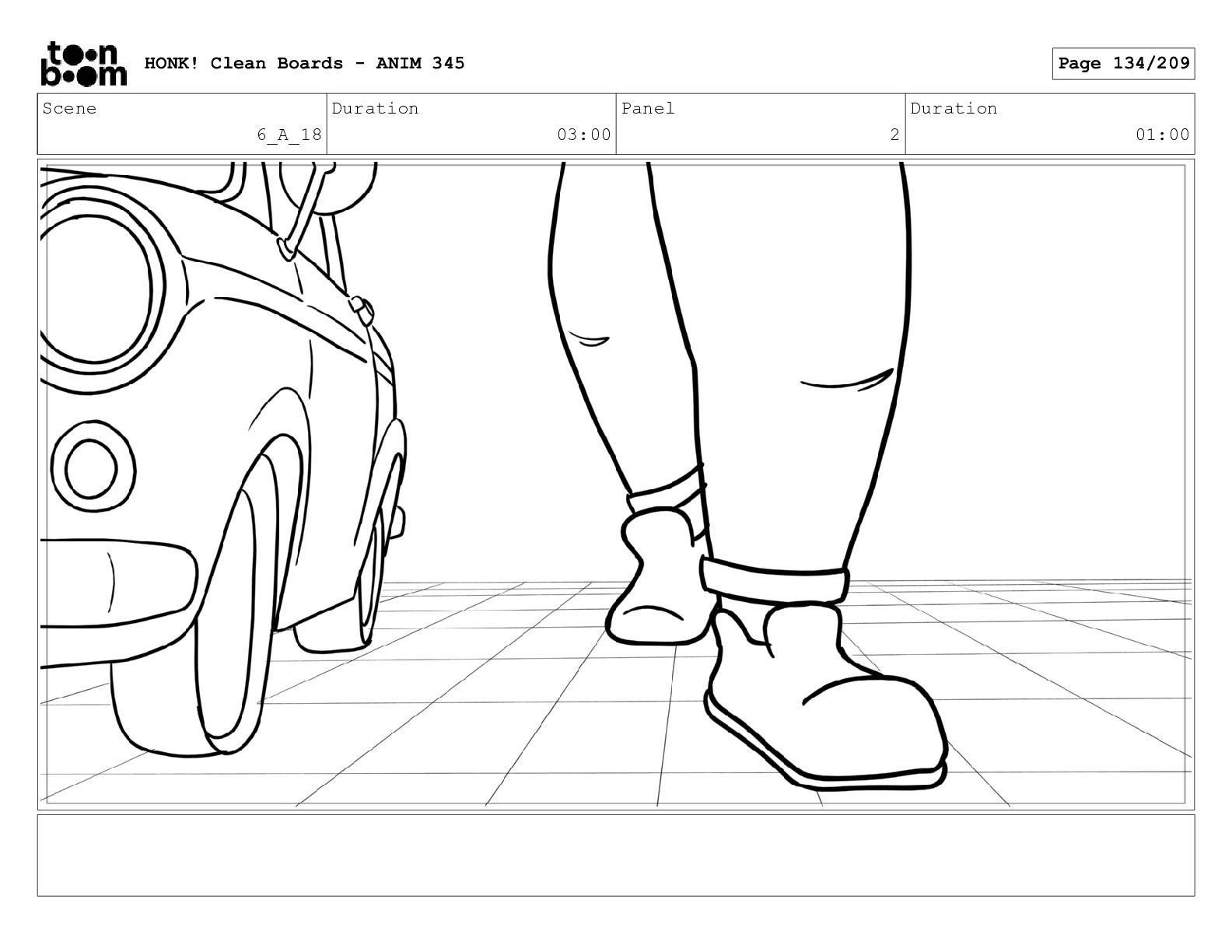Click the Page 134/209 indicator box
The width and height of the screenshot is (1232, 952).
pos(1123,63)
